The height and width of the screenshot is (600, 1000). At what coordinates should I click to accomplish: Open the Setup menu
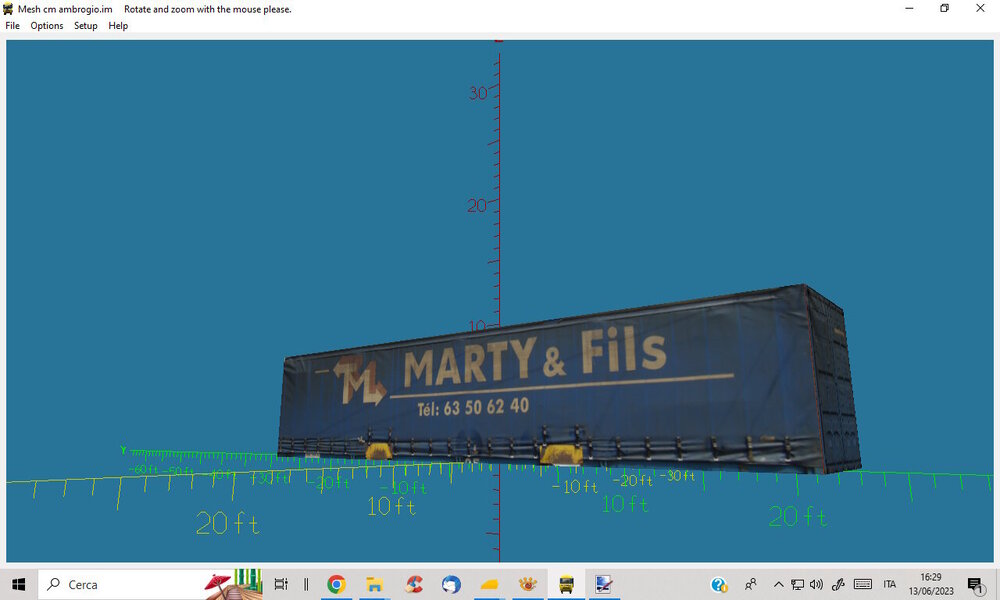[85, 26]
